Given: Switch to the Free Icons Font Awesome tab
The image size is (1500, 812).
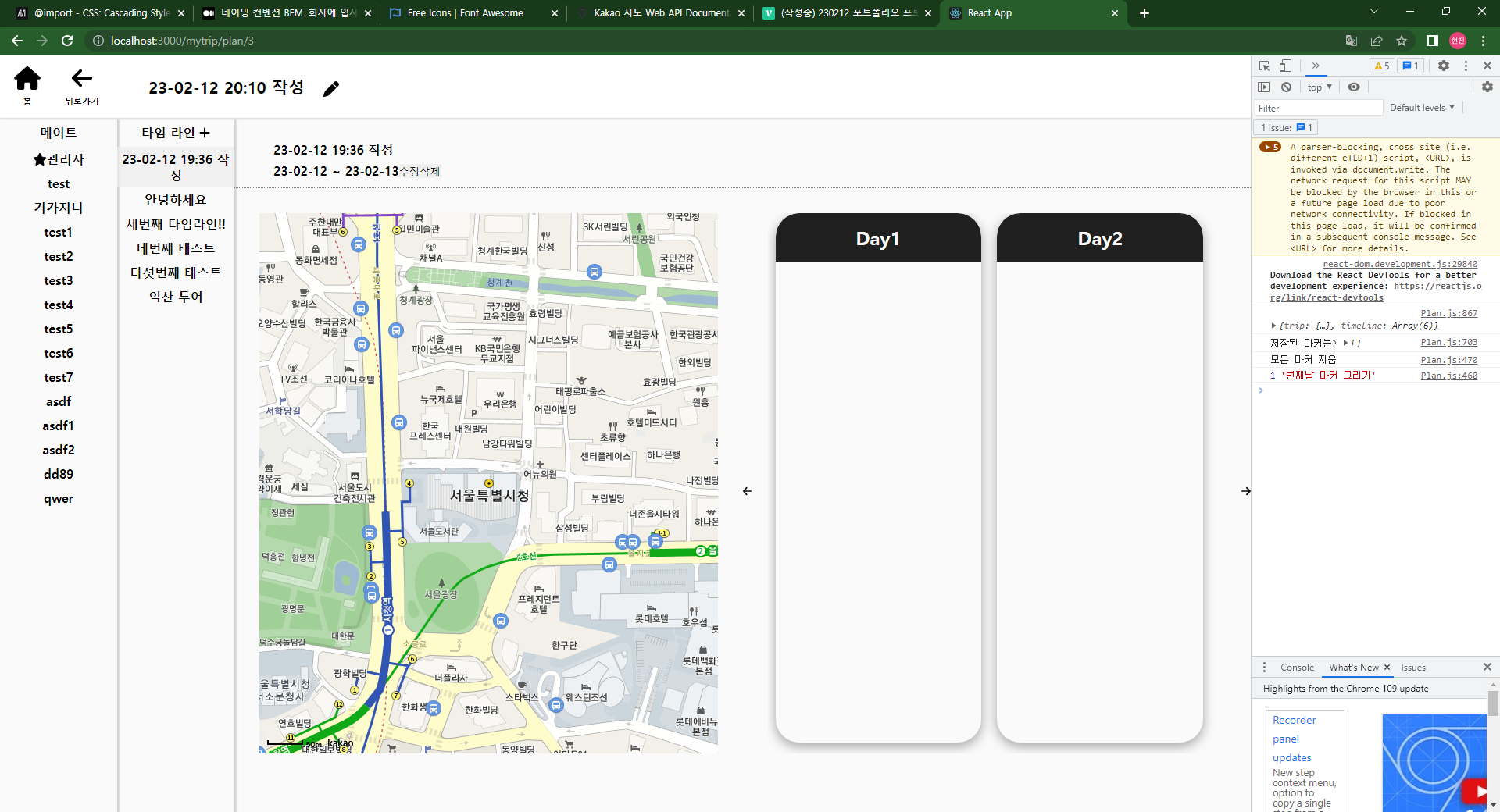Looking at the screenshot, I should (474, 13).
